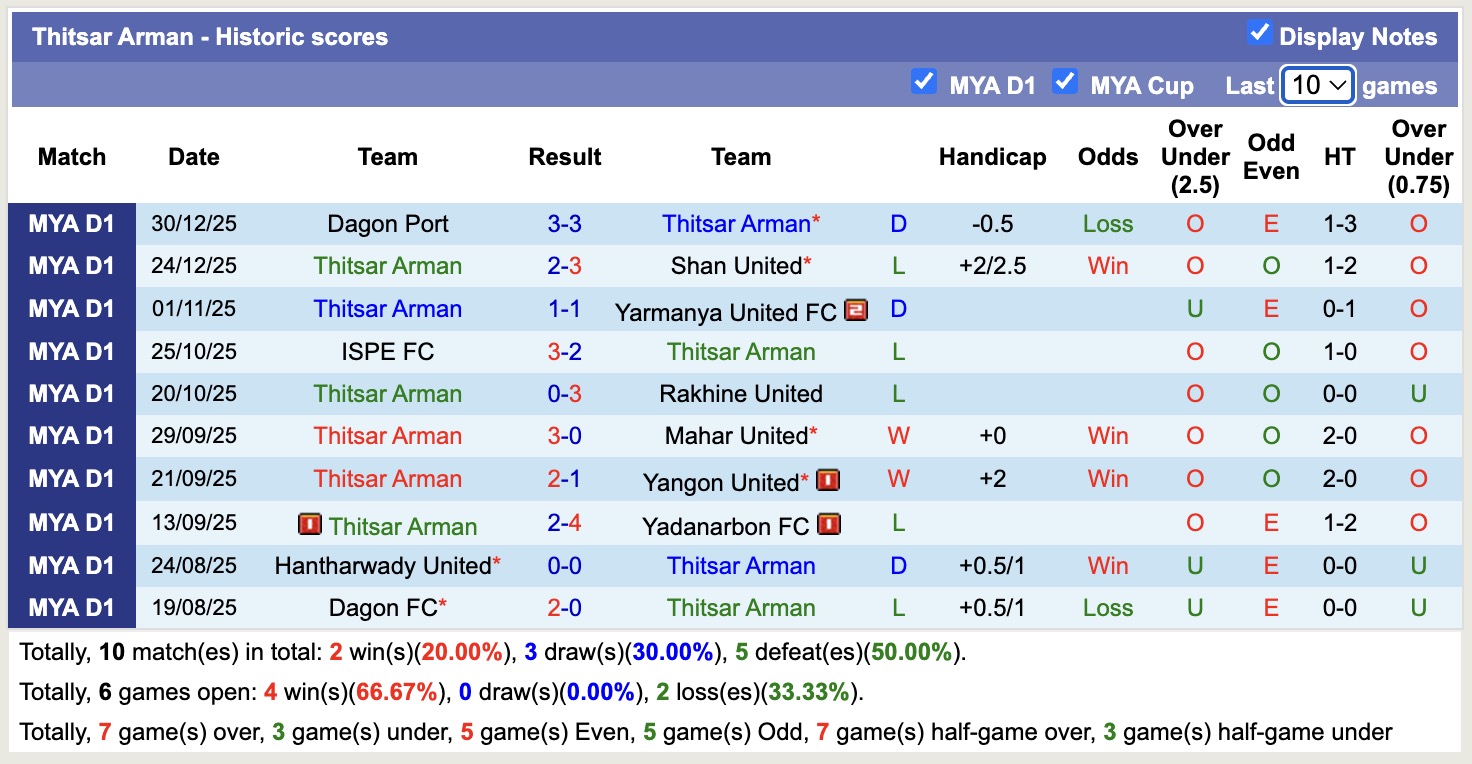
Task: Open the Rakhine United team name
Action: click(740, 394)
